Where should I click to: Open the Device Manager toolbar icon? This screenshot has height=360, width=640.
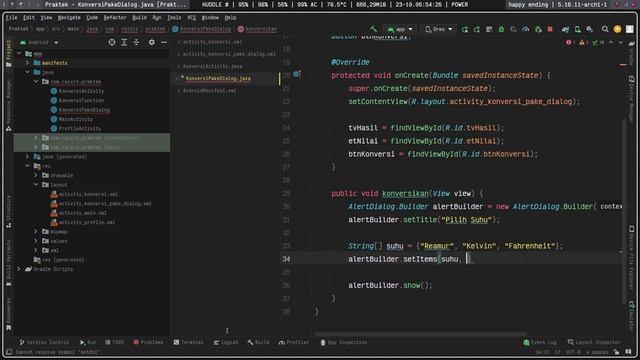coord(578,29)
